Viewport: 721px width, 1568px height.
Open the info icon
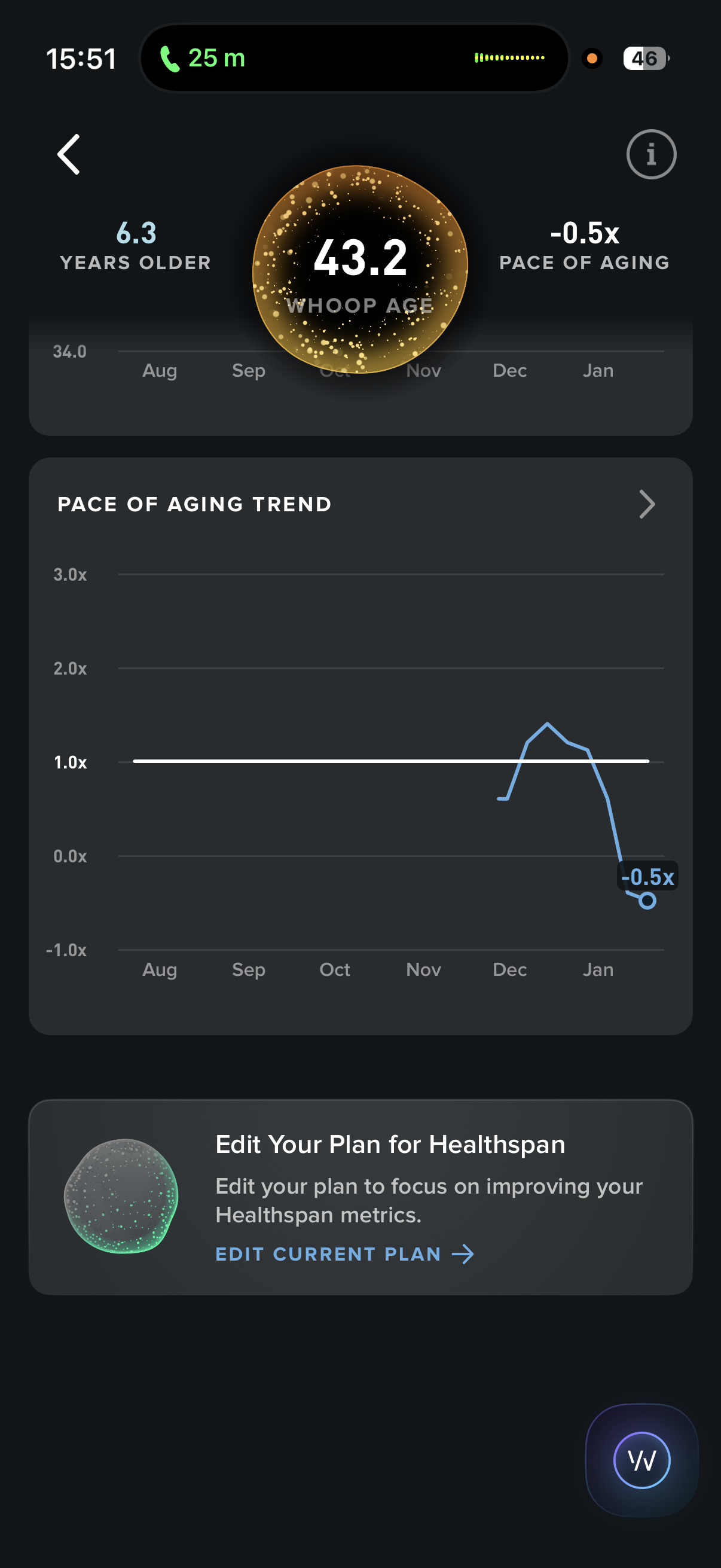coord(651,155)
